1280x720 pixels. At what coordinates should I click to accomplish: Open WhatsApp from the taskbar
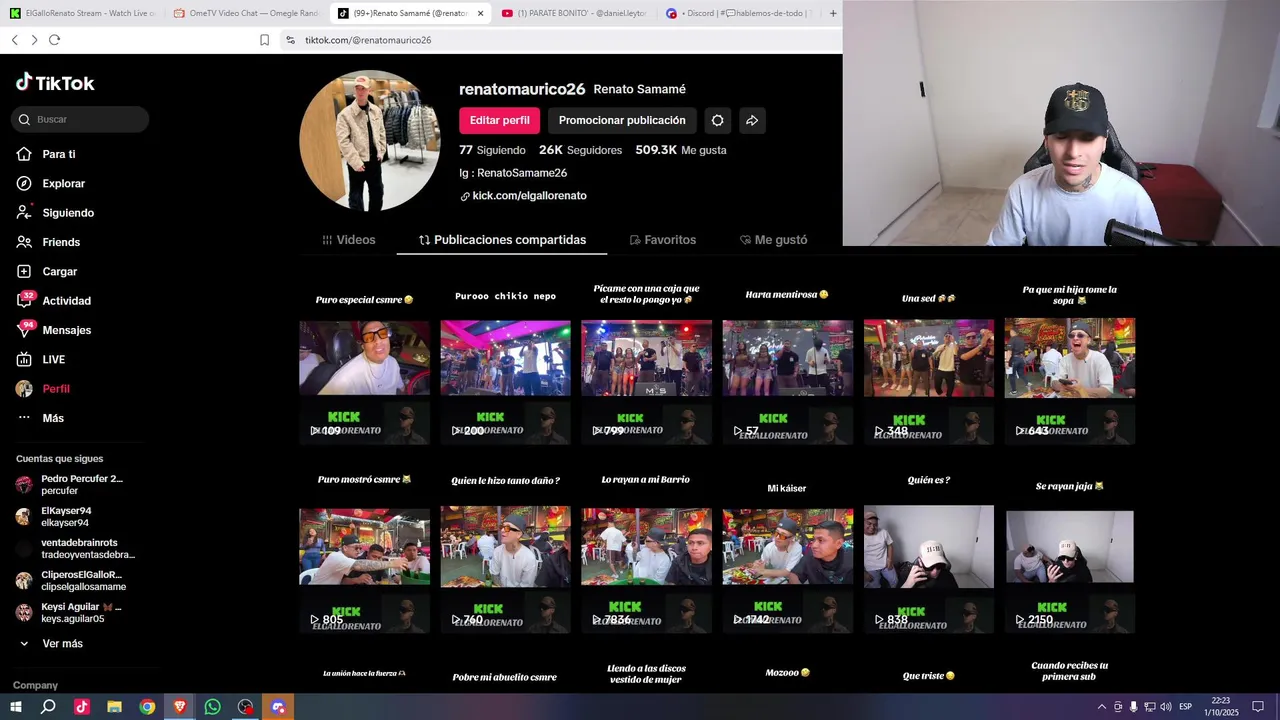(212, 707)
